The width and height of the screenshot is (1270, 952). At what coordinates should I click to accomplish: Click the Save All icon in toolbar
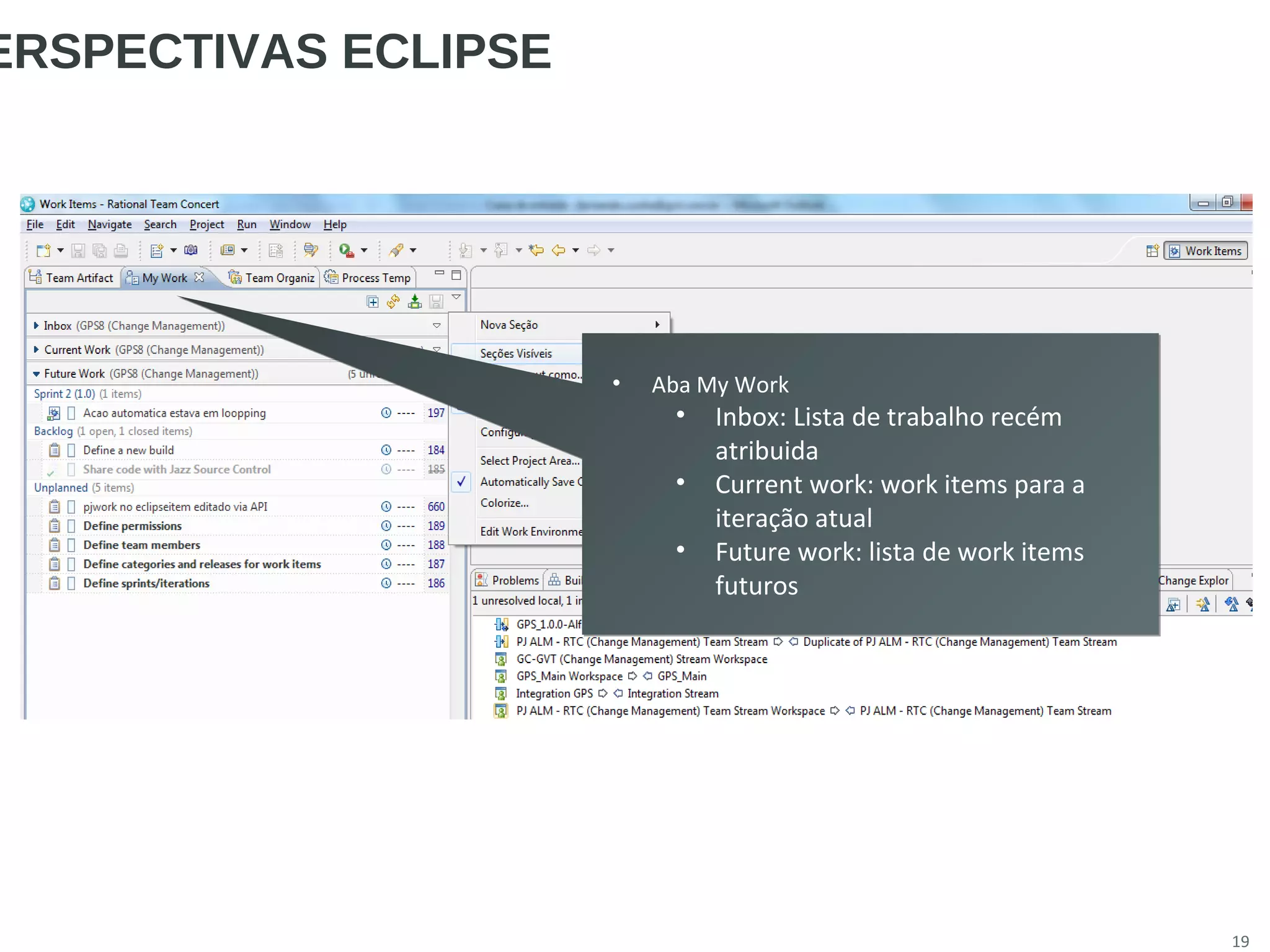tap(99, 250)
